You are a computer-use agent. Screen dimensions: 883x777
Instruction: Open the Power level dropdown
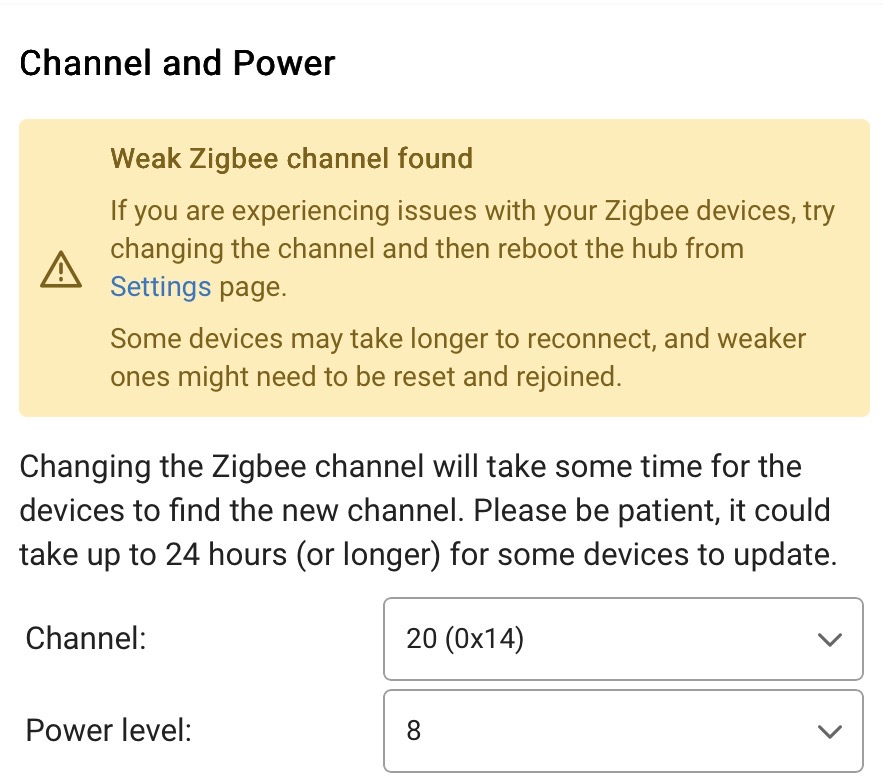tap(622, 731)
